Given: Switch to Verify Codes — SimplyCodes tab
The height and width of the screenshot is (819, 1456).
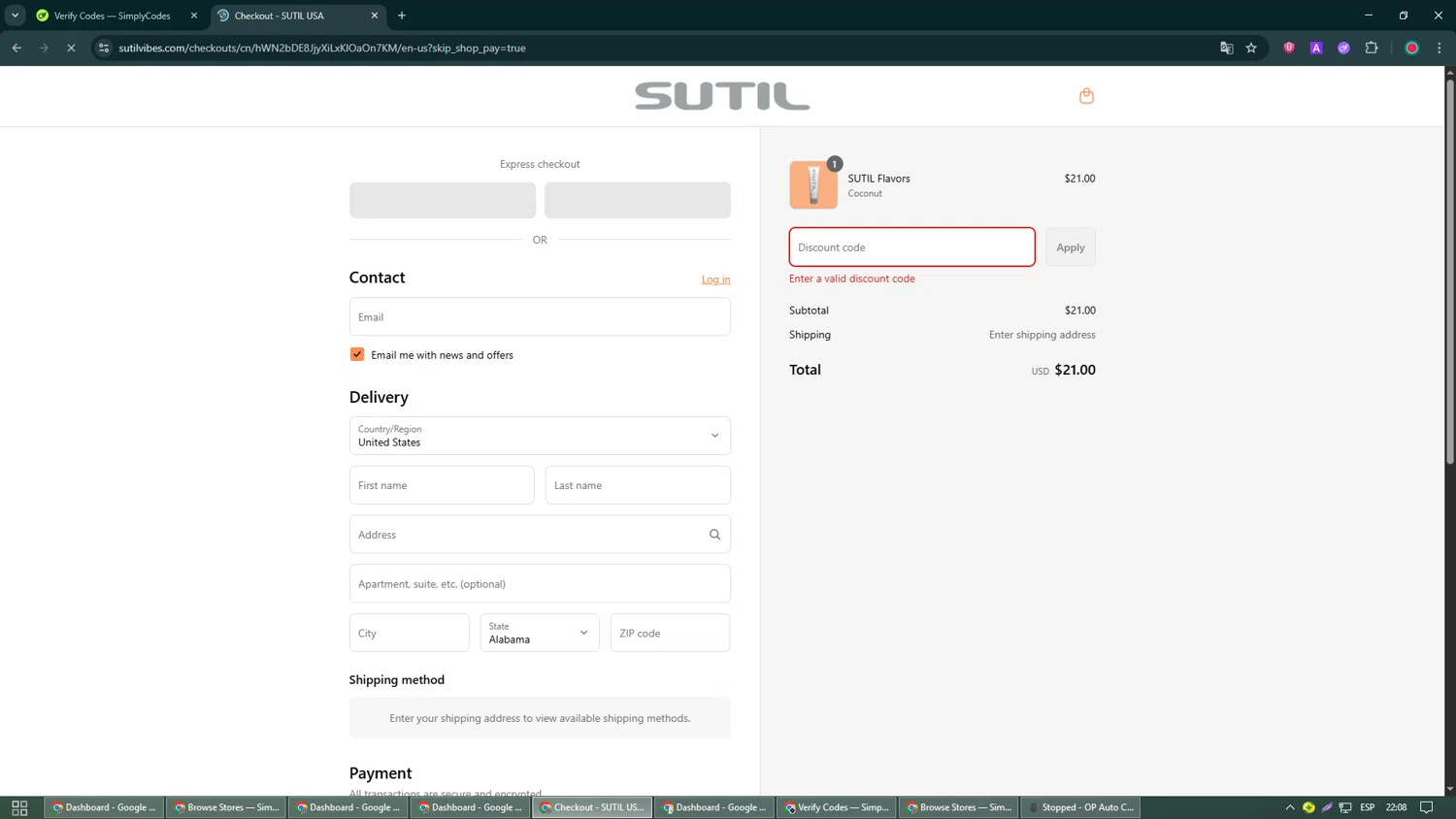Looking at the screenshot, I should click(x=112, y=16).
